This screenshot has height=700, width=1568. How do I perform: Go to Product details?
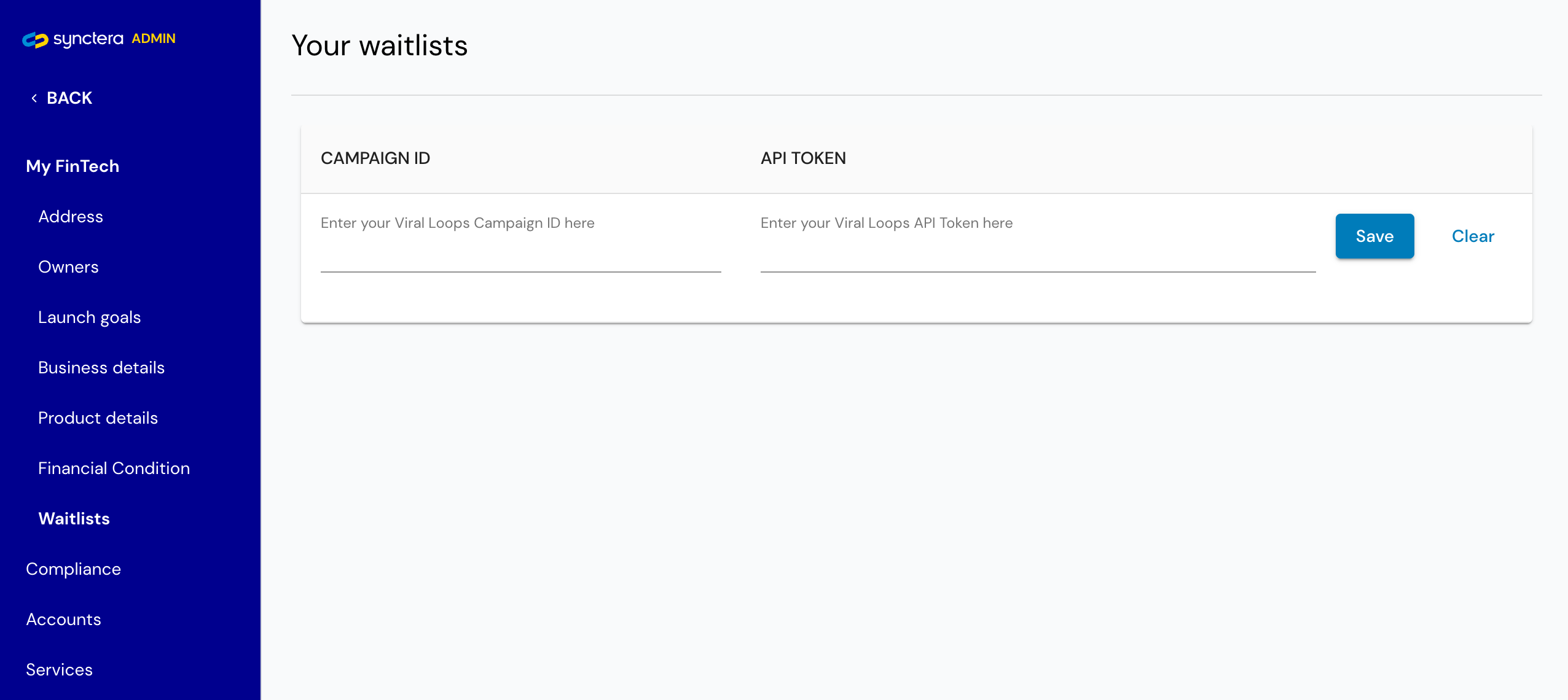coord(98,418)
